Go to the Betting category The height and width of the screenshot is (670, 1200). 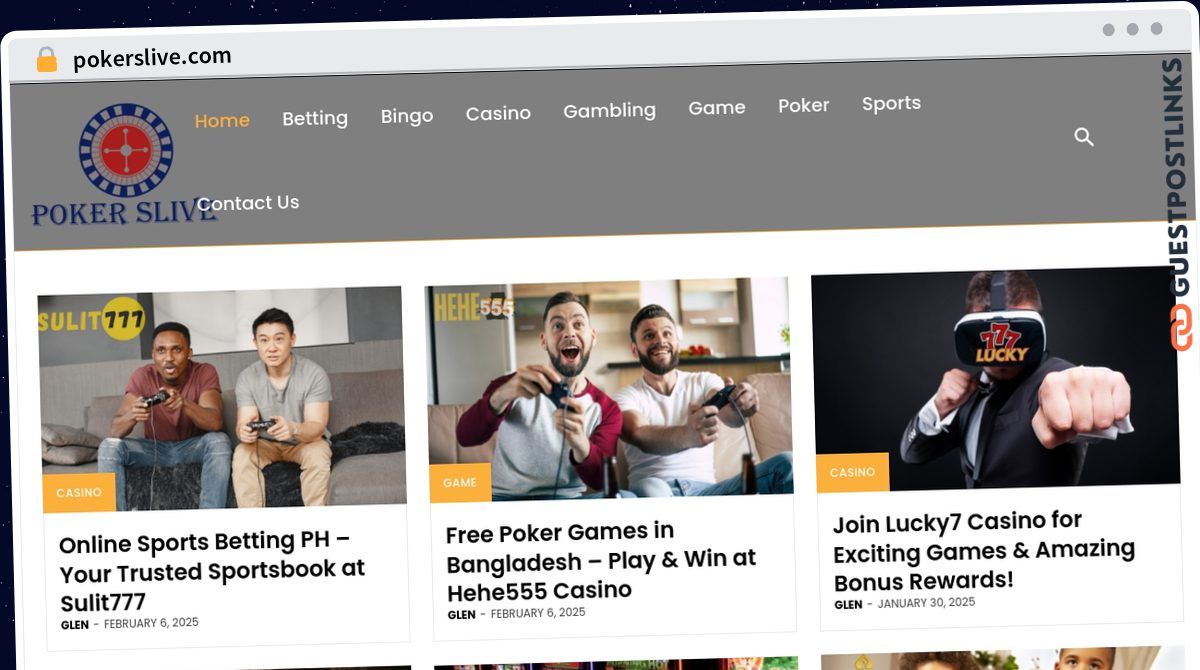tap(315, 118)
